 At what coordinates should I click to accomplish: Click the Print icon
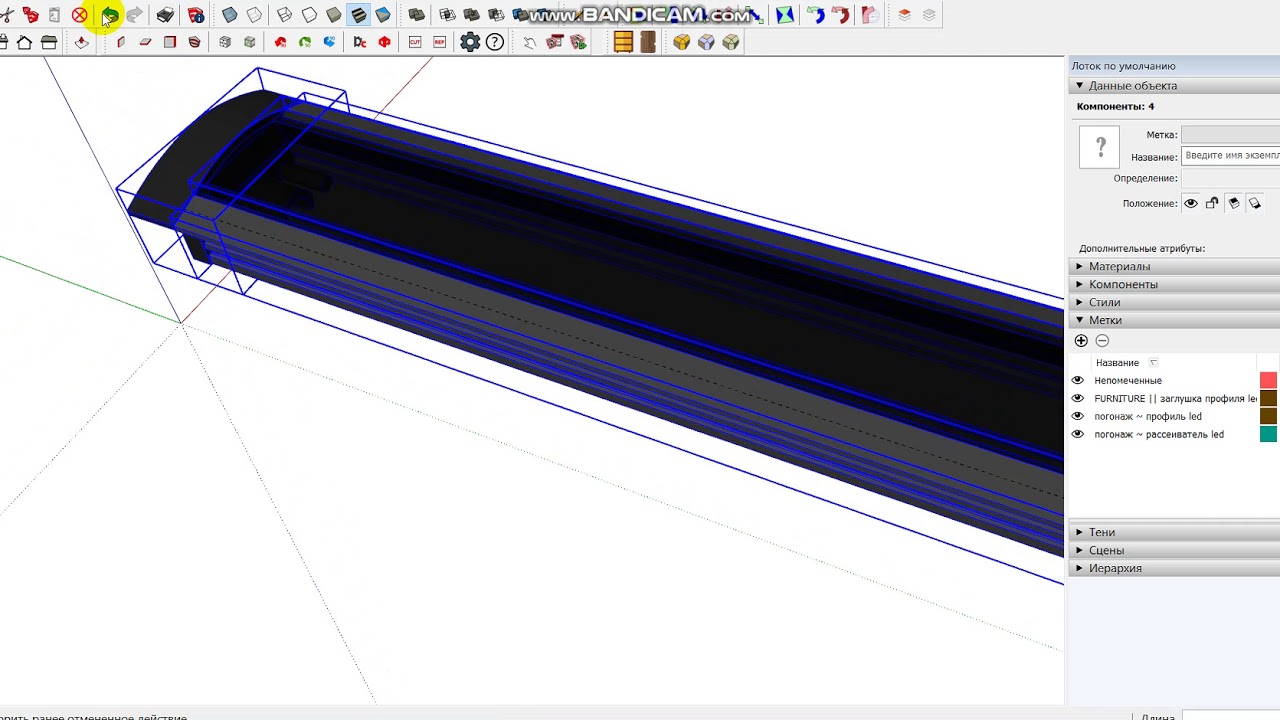coord(165,15)
